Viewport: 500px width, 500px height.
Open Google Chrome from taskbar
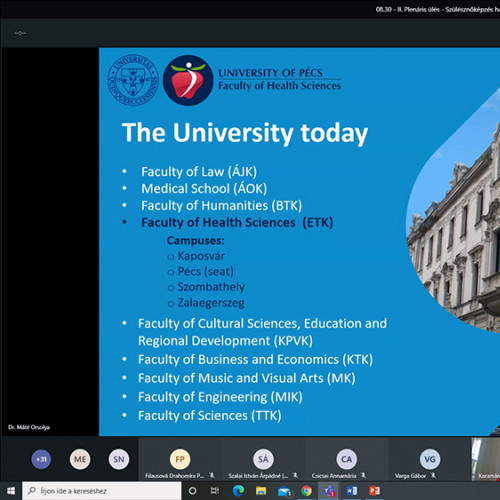click(x=307, y=491)
